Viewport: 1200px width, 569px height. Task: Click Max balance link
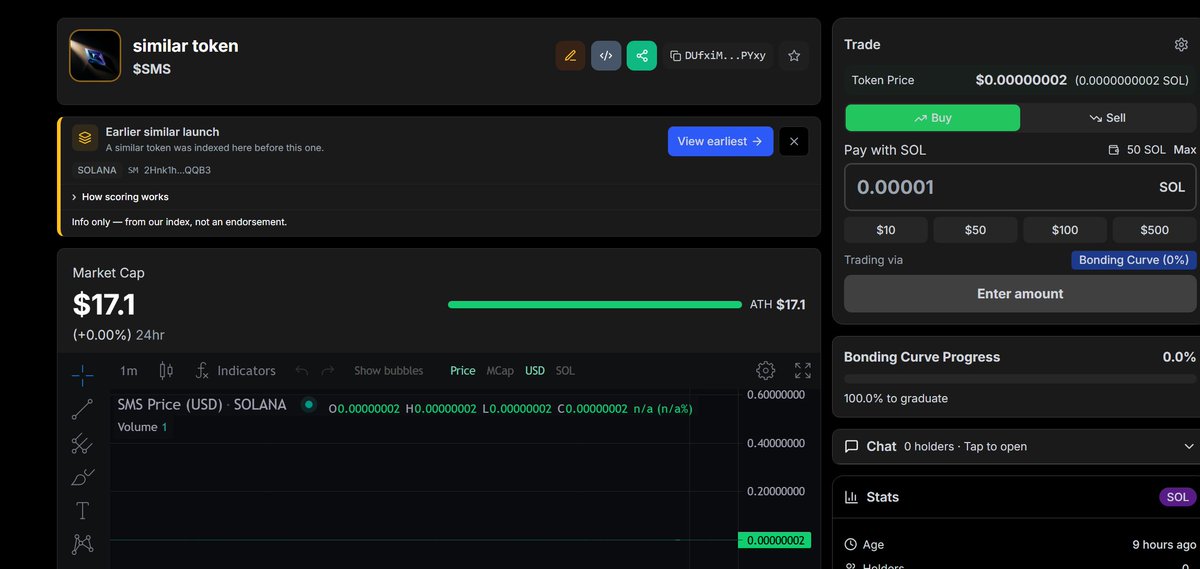[x=1184, y=150]
